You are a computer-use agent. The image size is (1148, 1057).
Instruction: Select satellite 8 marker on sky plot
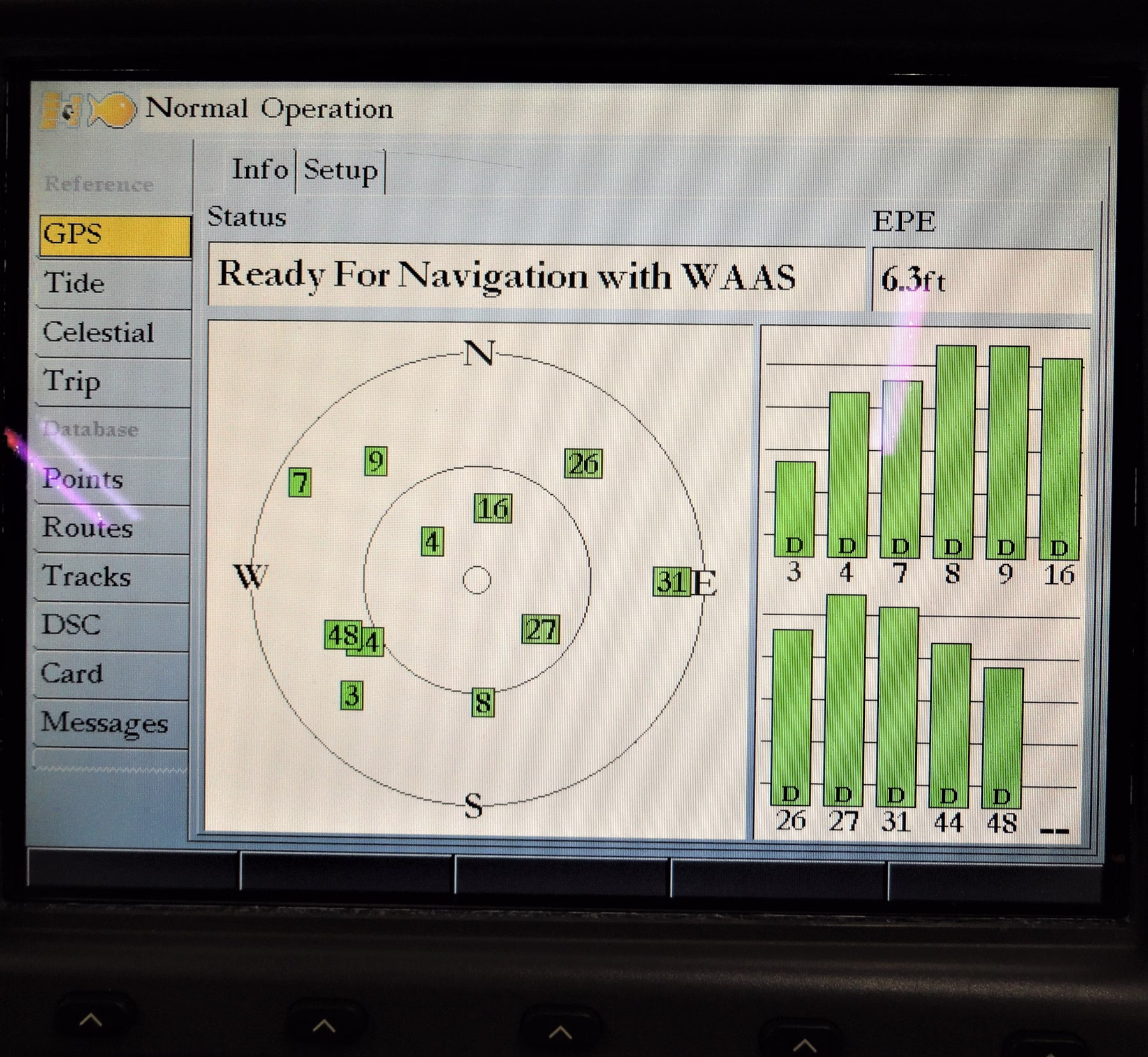coord(483,703)
